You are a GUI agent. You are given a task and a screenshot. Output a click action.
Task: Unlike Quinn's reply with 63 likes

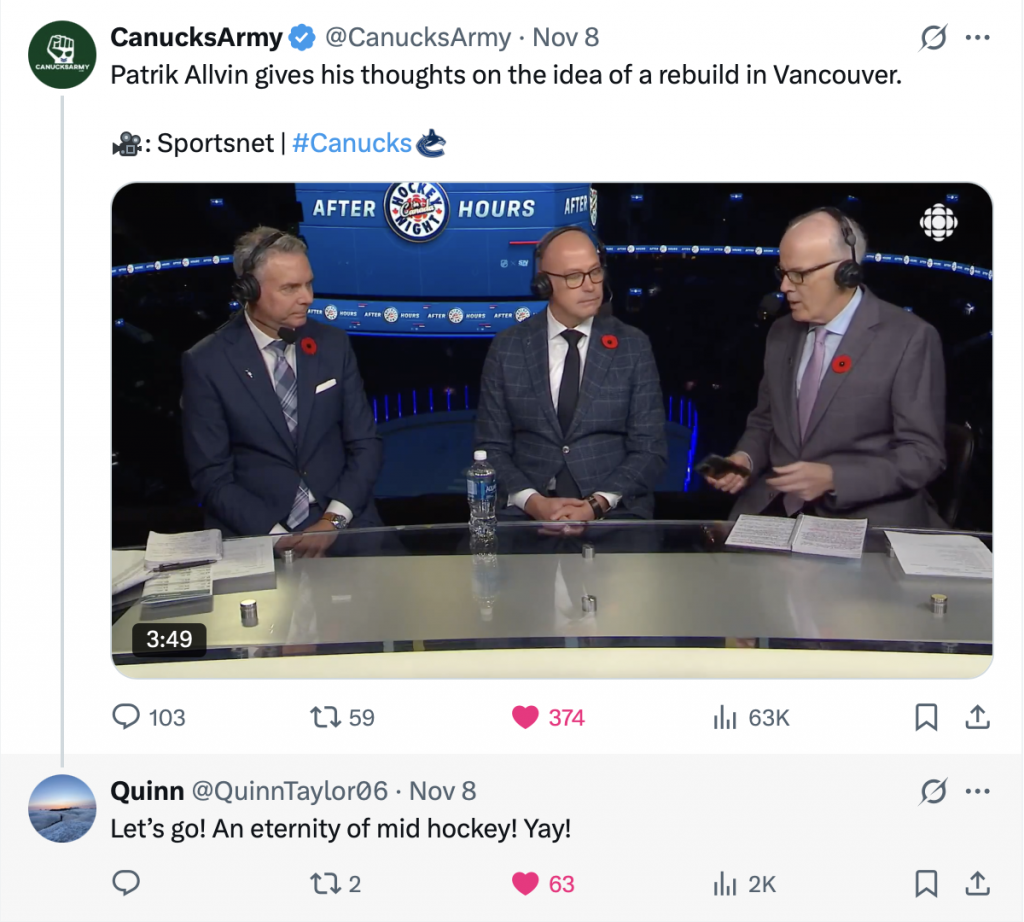pos(526,883)
